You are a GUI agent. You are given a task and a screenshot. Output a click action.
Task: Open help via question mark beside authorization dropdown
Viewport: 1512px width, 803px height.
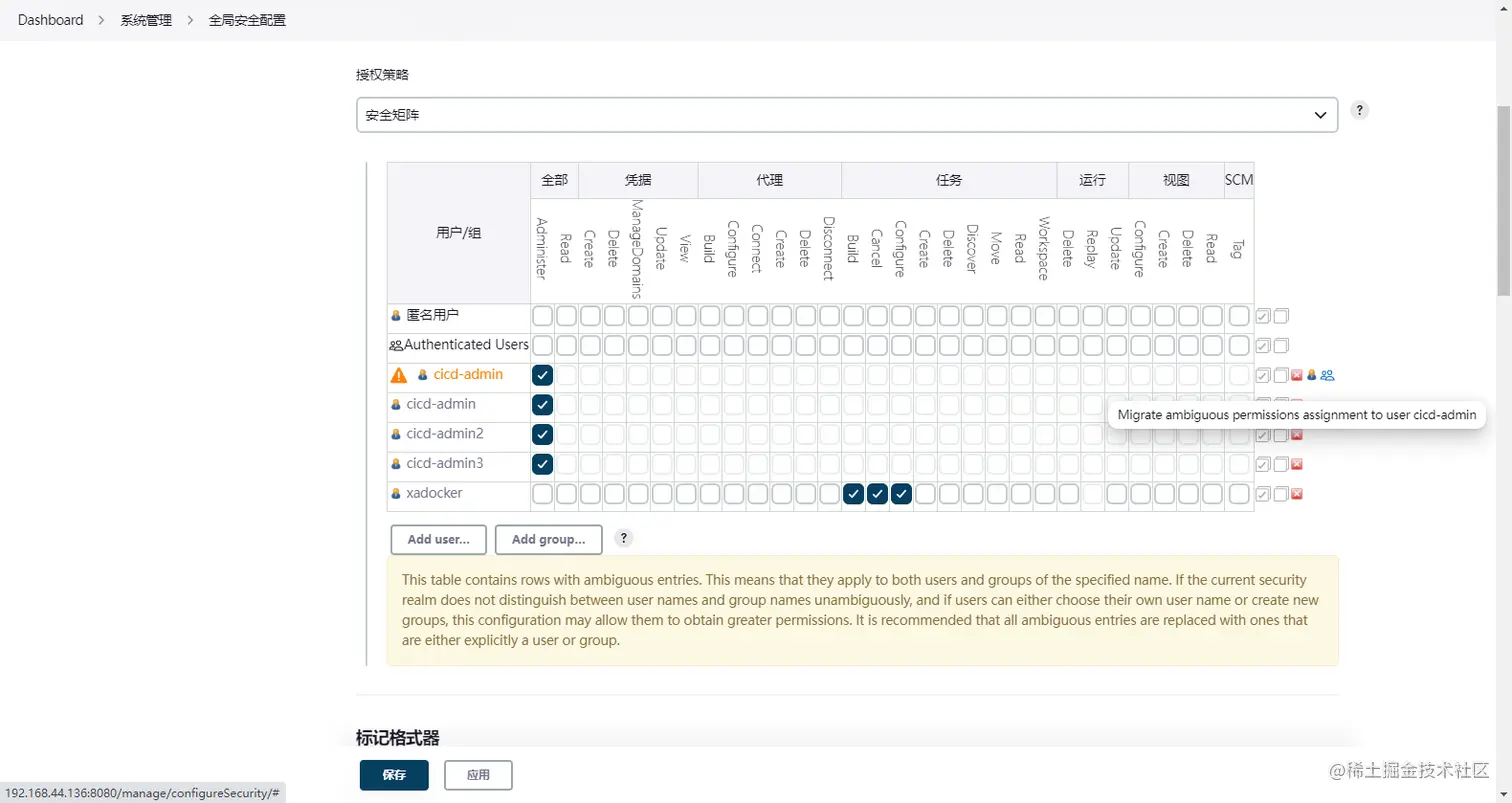[x=1358, y=110]
